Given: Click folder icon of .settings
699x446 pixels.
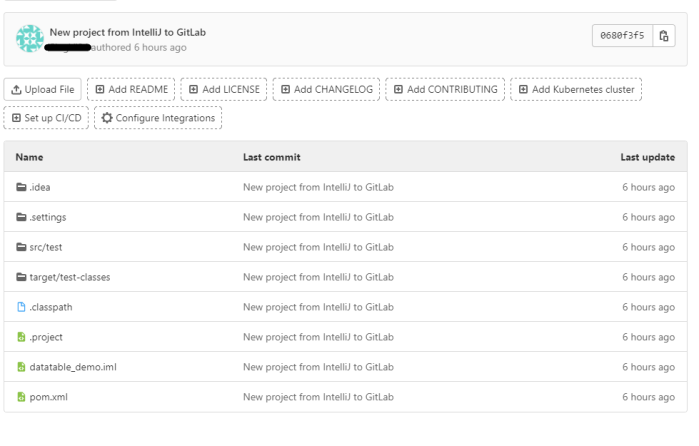Looking at the screenshot, I should tap(21, 217).
